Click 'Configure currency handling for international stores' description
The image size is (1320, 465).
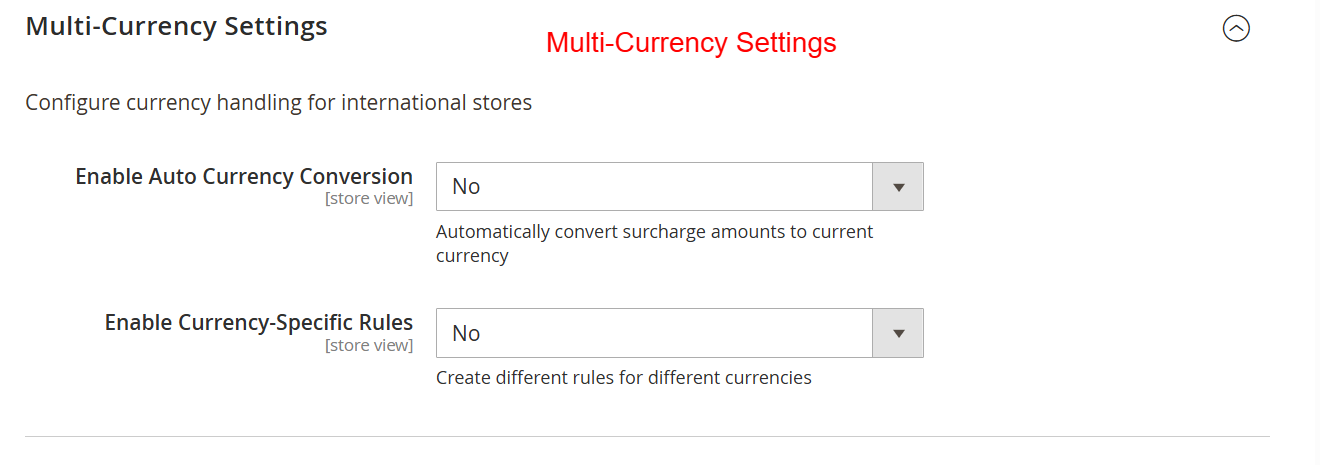tap(278, 102)
